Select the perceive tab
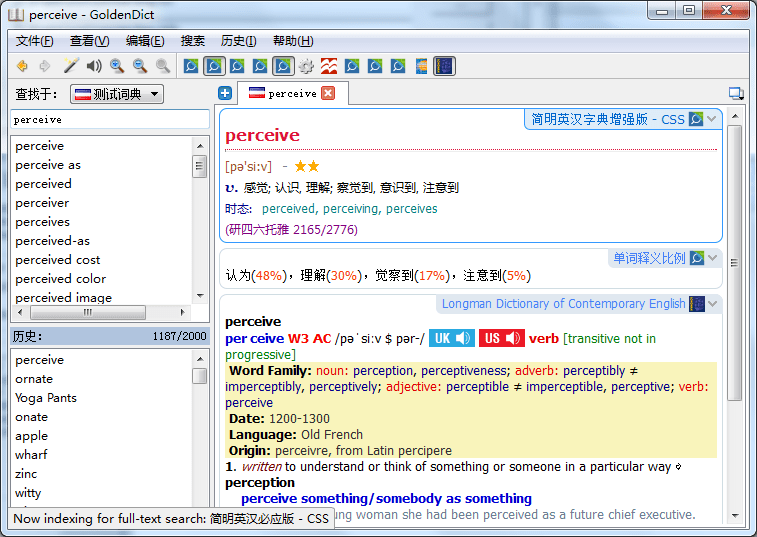 pyautogui.click(x=292, y=93)
